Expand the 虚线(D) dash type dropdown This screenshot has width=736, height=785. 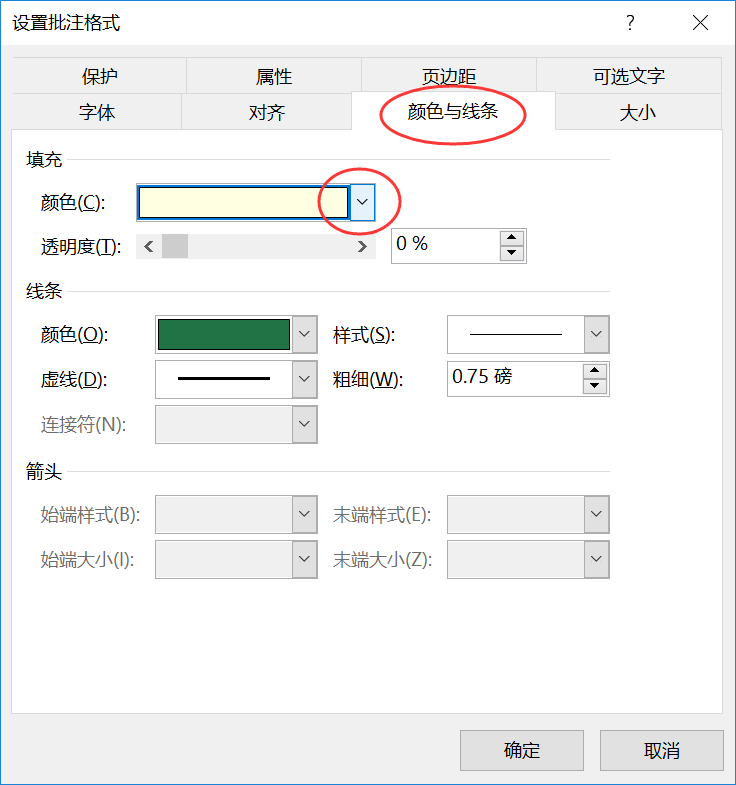click(304, 379)
